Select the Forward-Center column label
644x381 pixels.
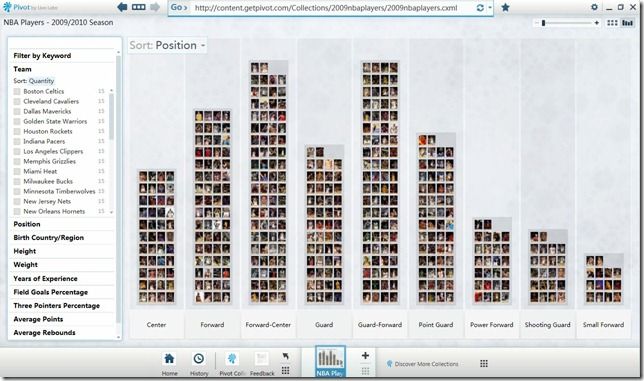coord(268,325)
